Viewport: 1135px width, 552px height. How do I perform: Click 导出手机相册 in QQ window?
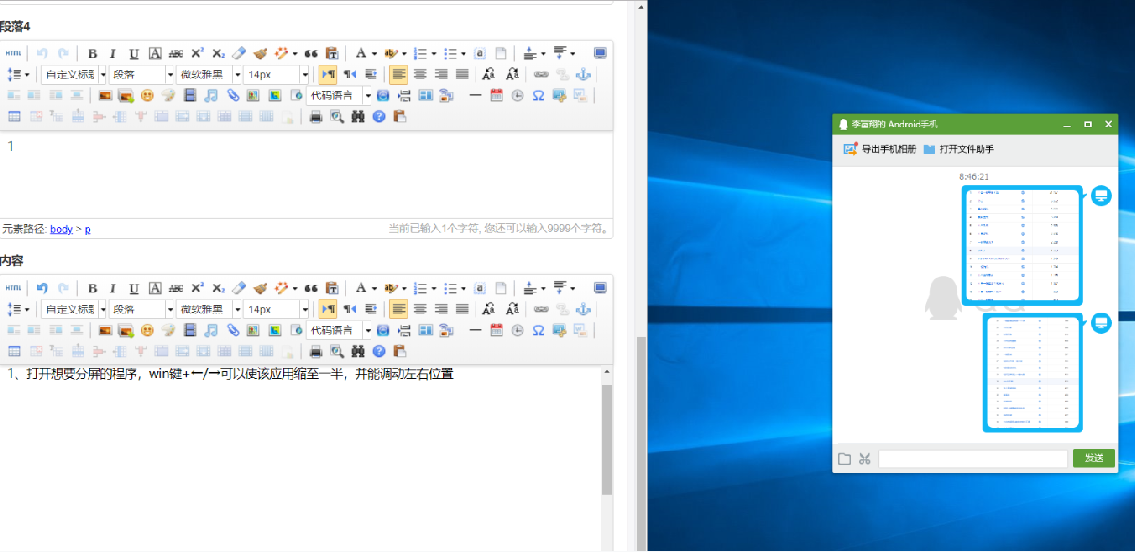(x=880, y=150)
